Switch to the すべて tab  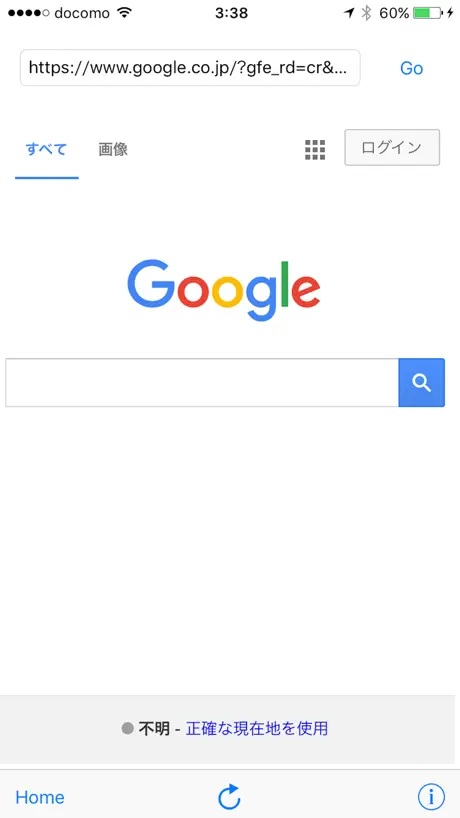pos(46,150)
